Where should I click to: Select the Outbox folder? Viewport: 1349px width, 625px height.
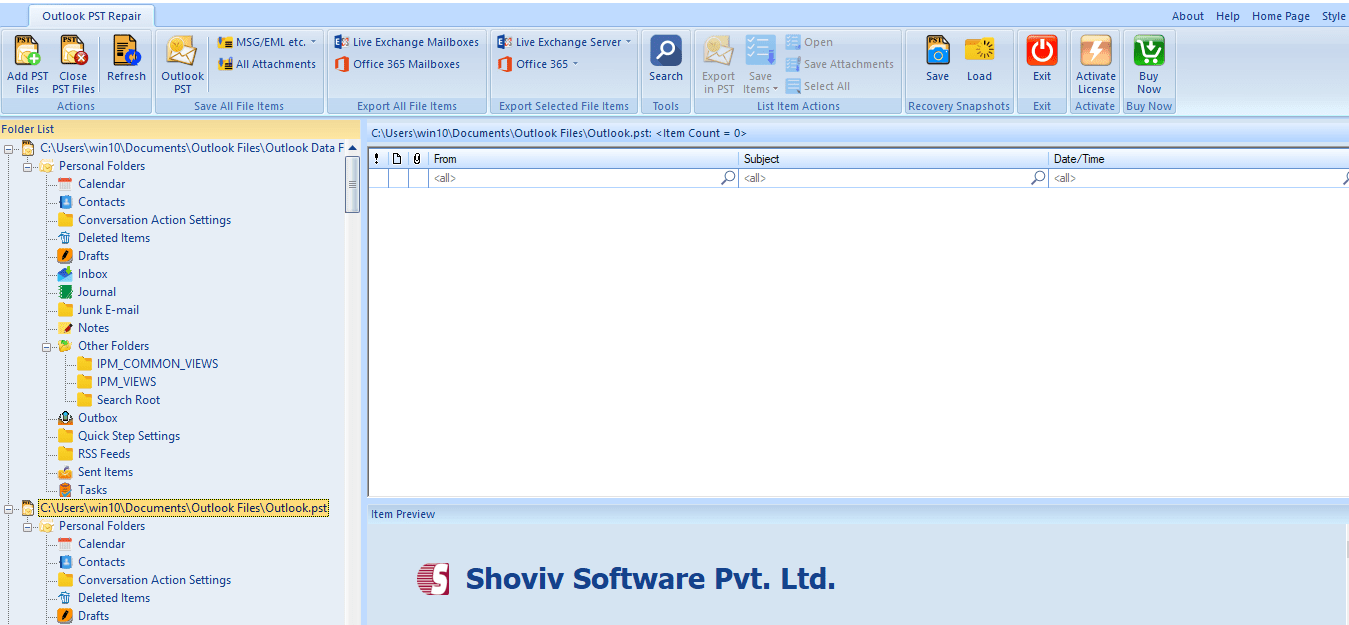(97, 418)
